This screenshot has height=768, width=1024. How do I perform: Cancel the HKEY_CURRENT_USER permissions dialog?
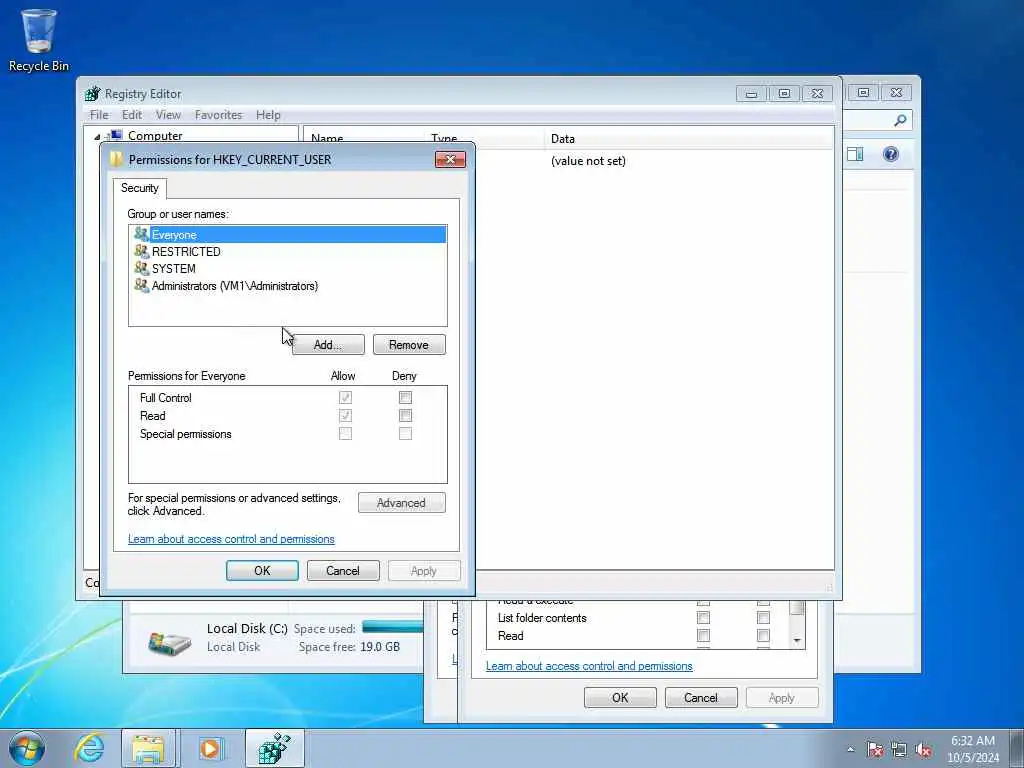343,571
